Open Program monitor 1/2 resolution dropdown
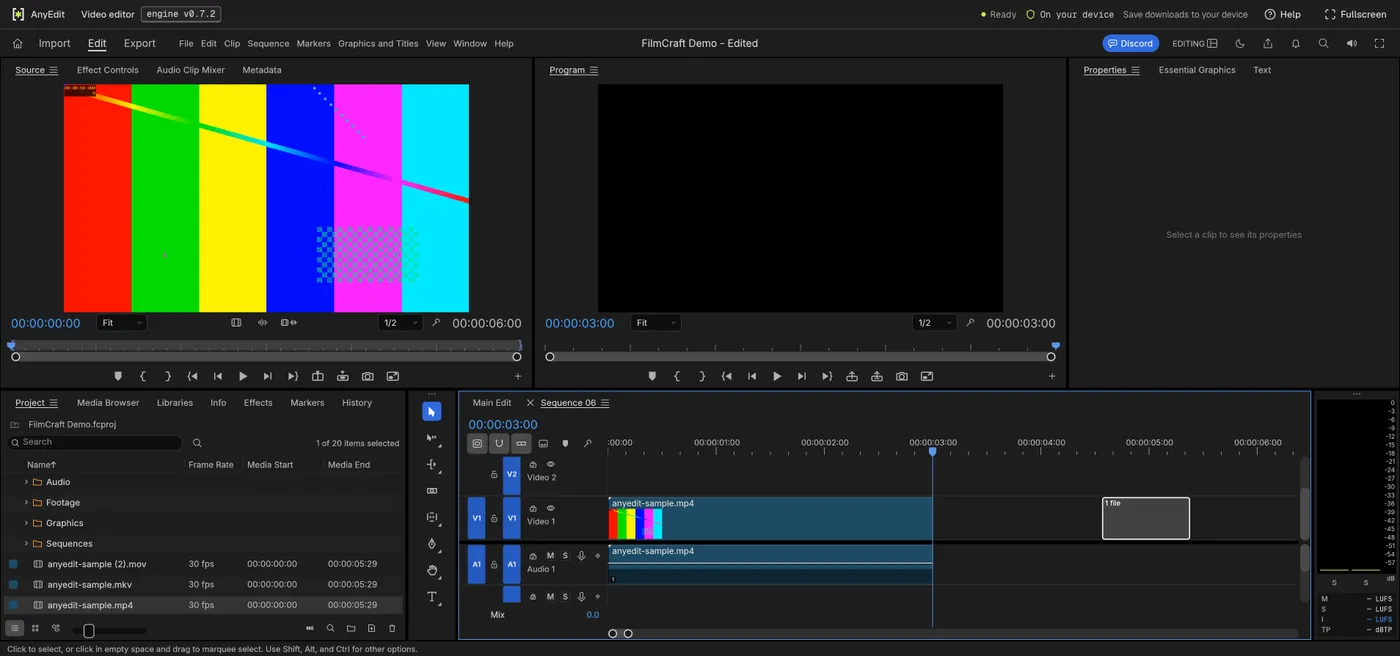The width and height of the screenshot is (1400, 656). pyautogui.click(x=936, y=323)
